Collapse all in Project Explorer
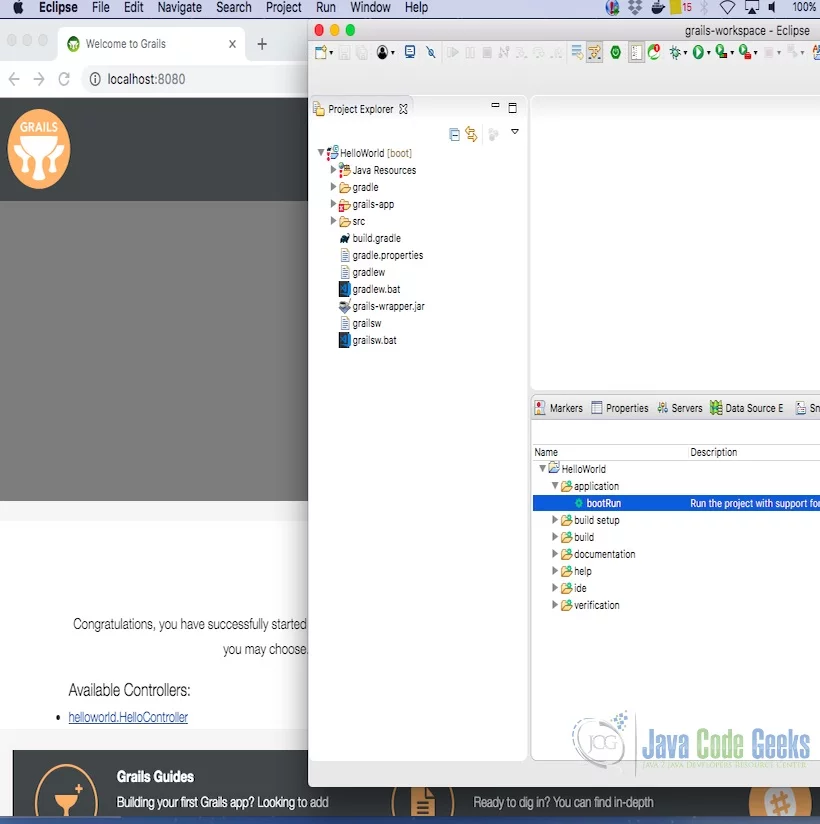This screenshot has height=824, width=820. point(455,135)
